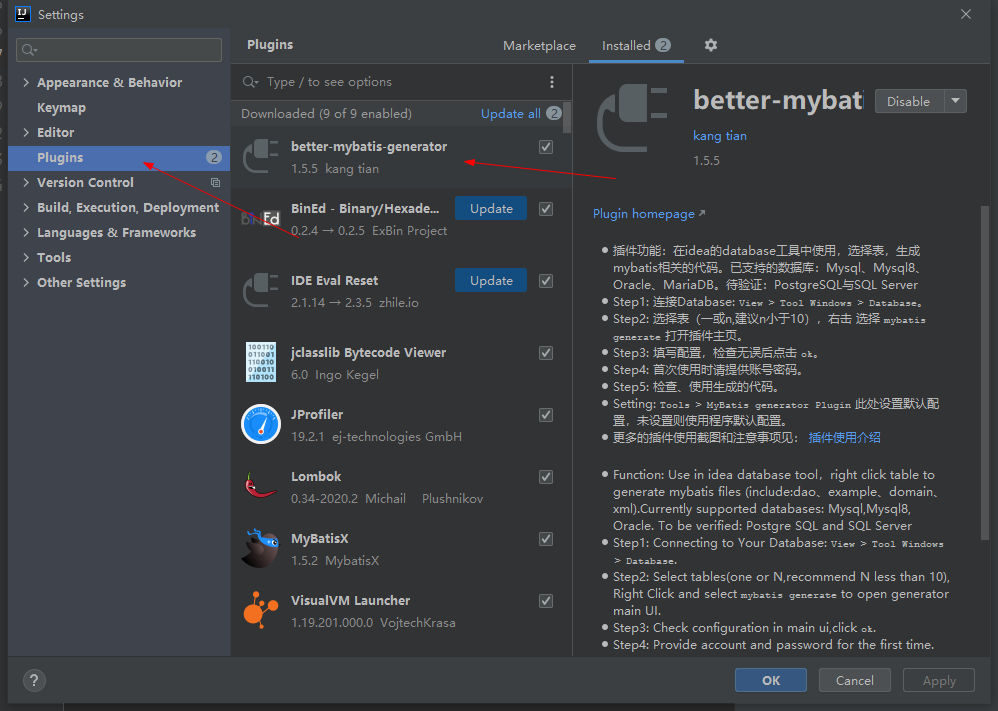Click the large plugin icon in details pane
Image resolution: width=998 pixels, height=711 pixels.
(632, 119)
